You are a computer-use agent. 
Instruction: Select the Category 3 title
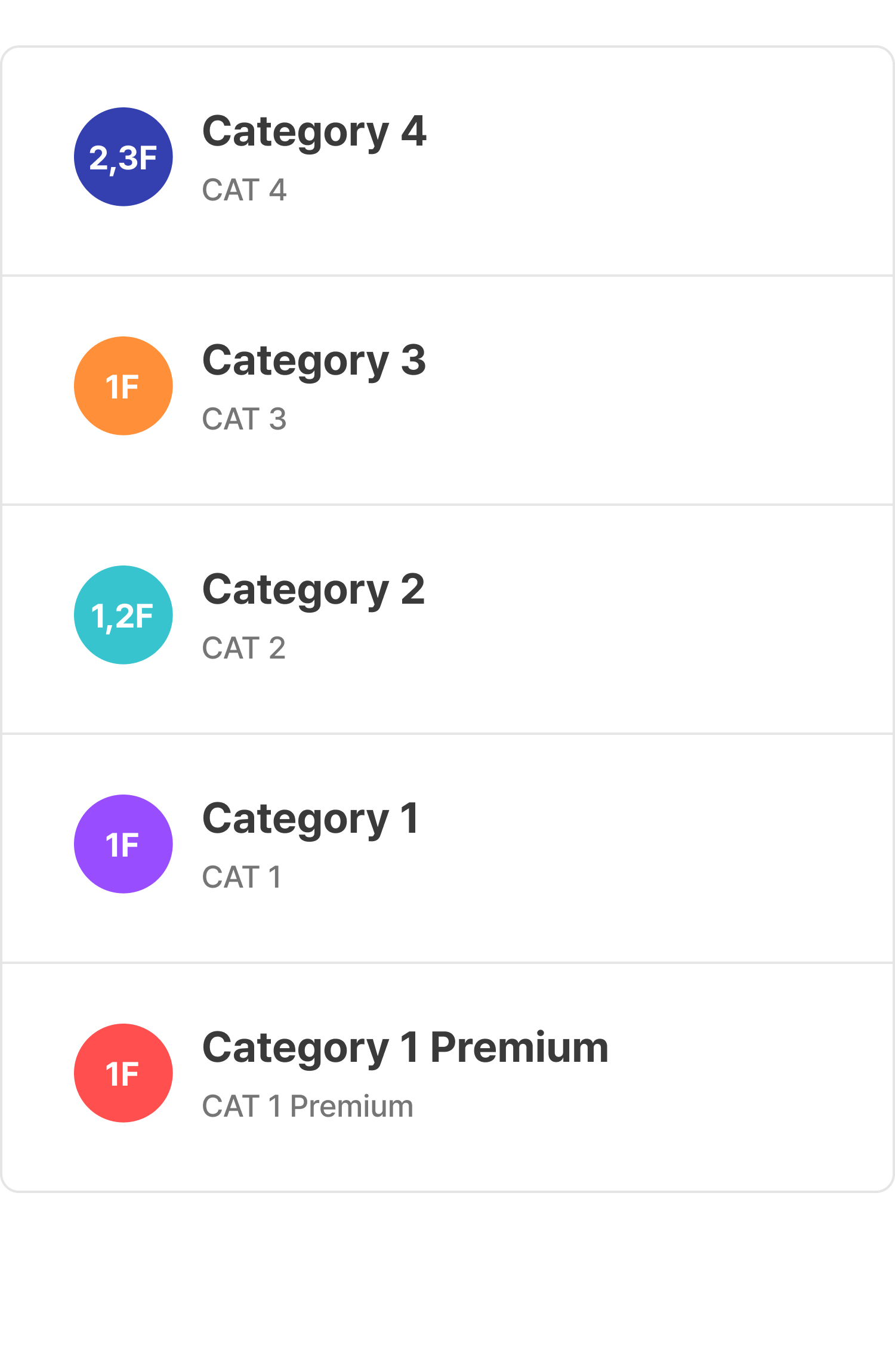(314, 361)
